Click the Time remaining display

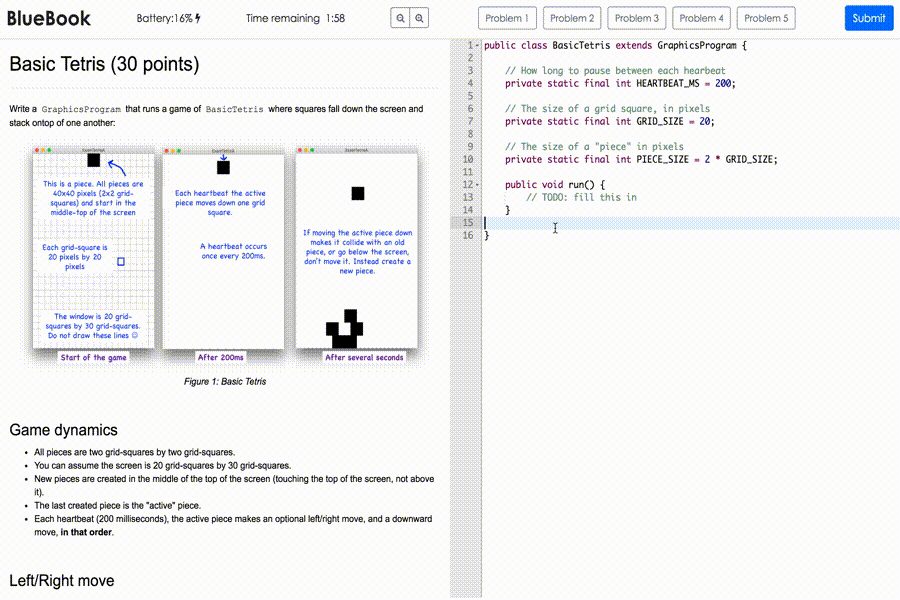pyautogui.click(x=295, y=18)
